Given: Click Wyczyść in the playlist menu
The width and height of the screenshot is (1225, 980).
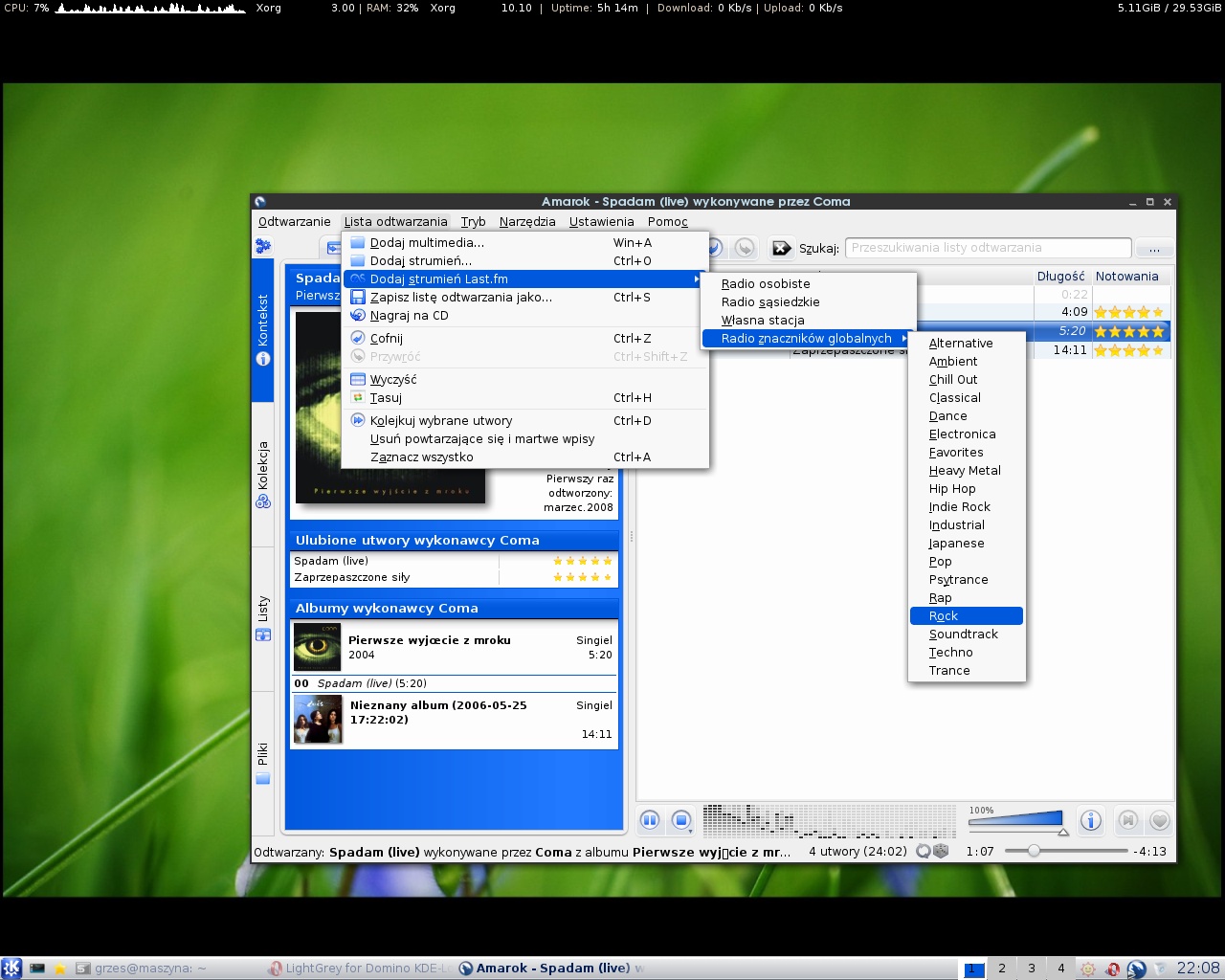Looking at the screenshot, I should 525,380.
